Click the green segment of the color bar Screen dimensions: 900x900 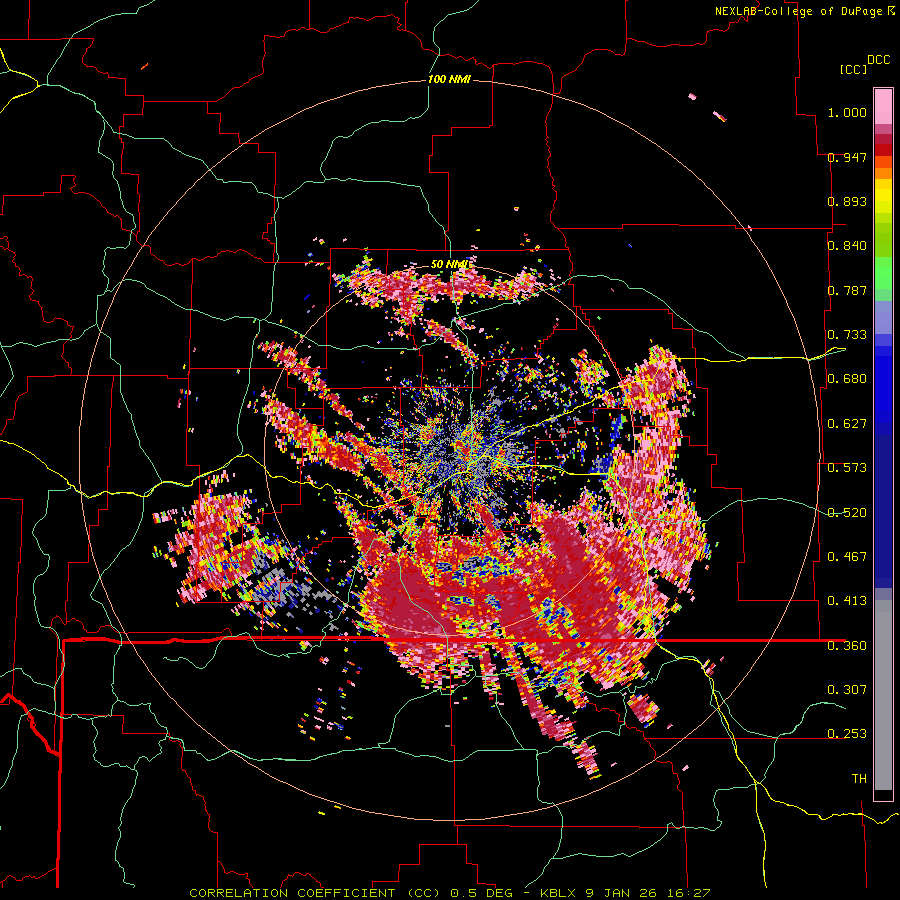coord(883,273)
